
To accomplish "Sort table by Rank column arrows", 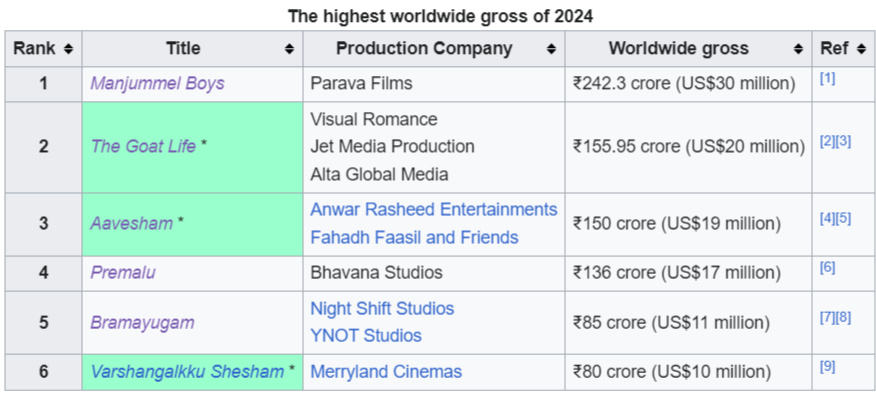I will 68,49.
